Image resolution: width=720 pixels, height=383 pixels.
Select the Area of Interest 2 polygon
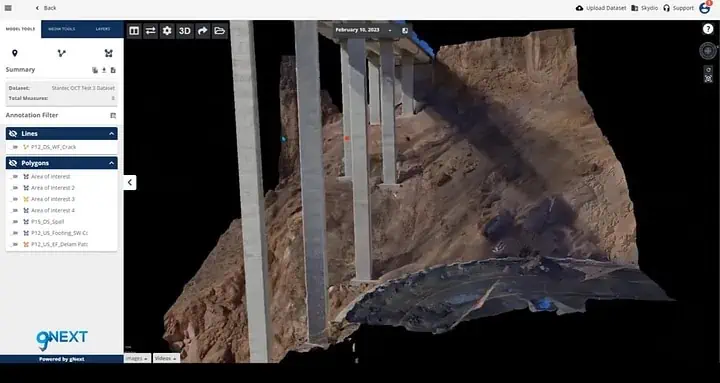[53, 188]
